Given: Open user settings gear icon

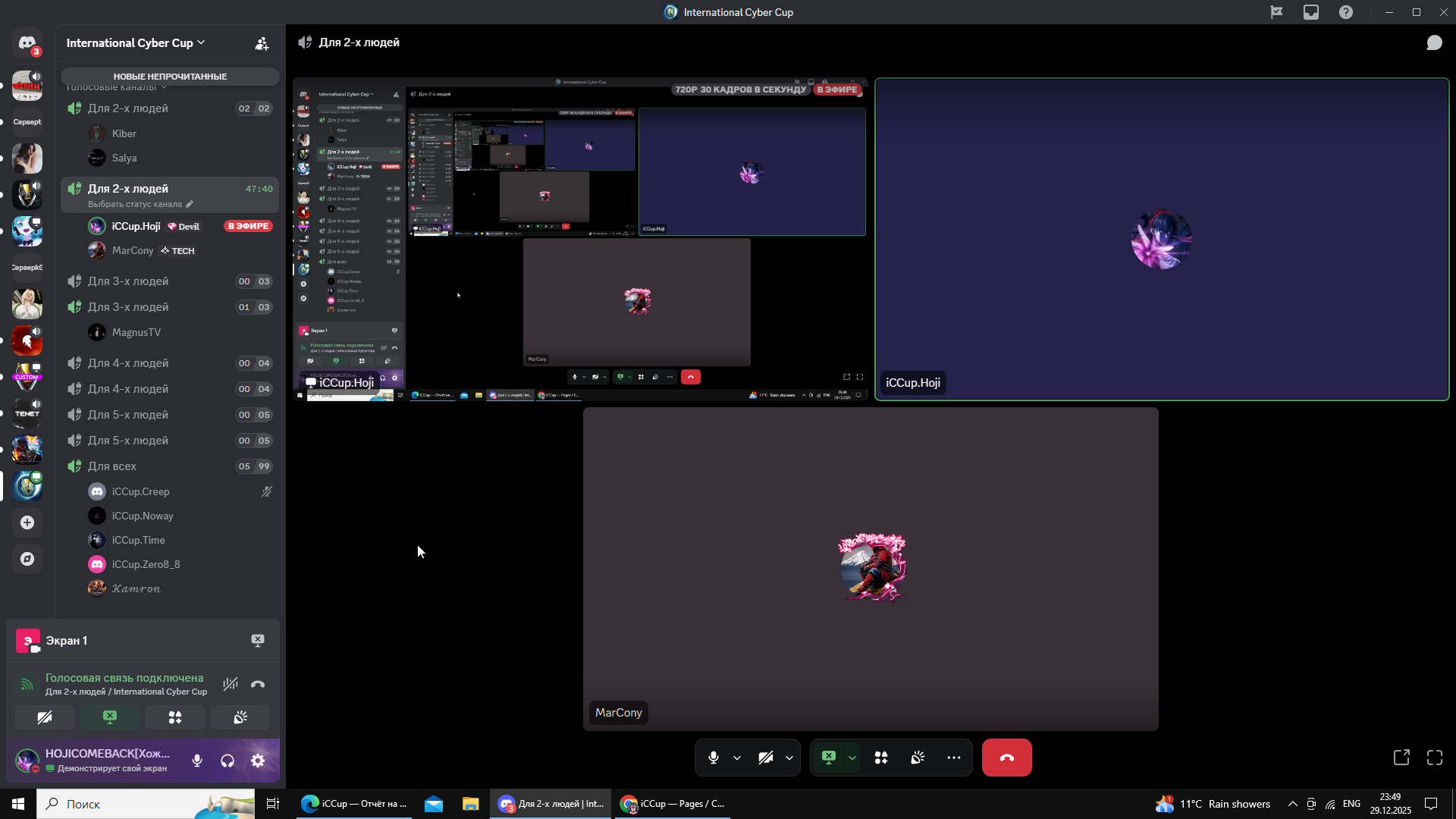Looking at the screenshot, I should point(258,761).
